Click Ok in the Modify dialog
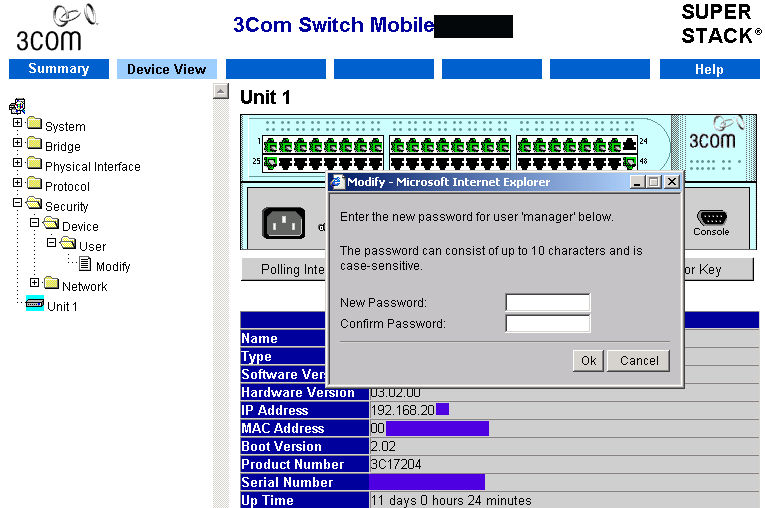The height and width of the screenshot is (508, 765). (x=588, y=361)
